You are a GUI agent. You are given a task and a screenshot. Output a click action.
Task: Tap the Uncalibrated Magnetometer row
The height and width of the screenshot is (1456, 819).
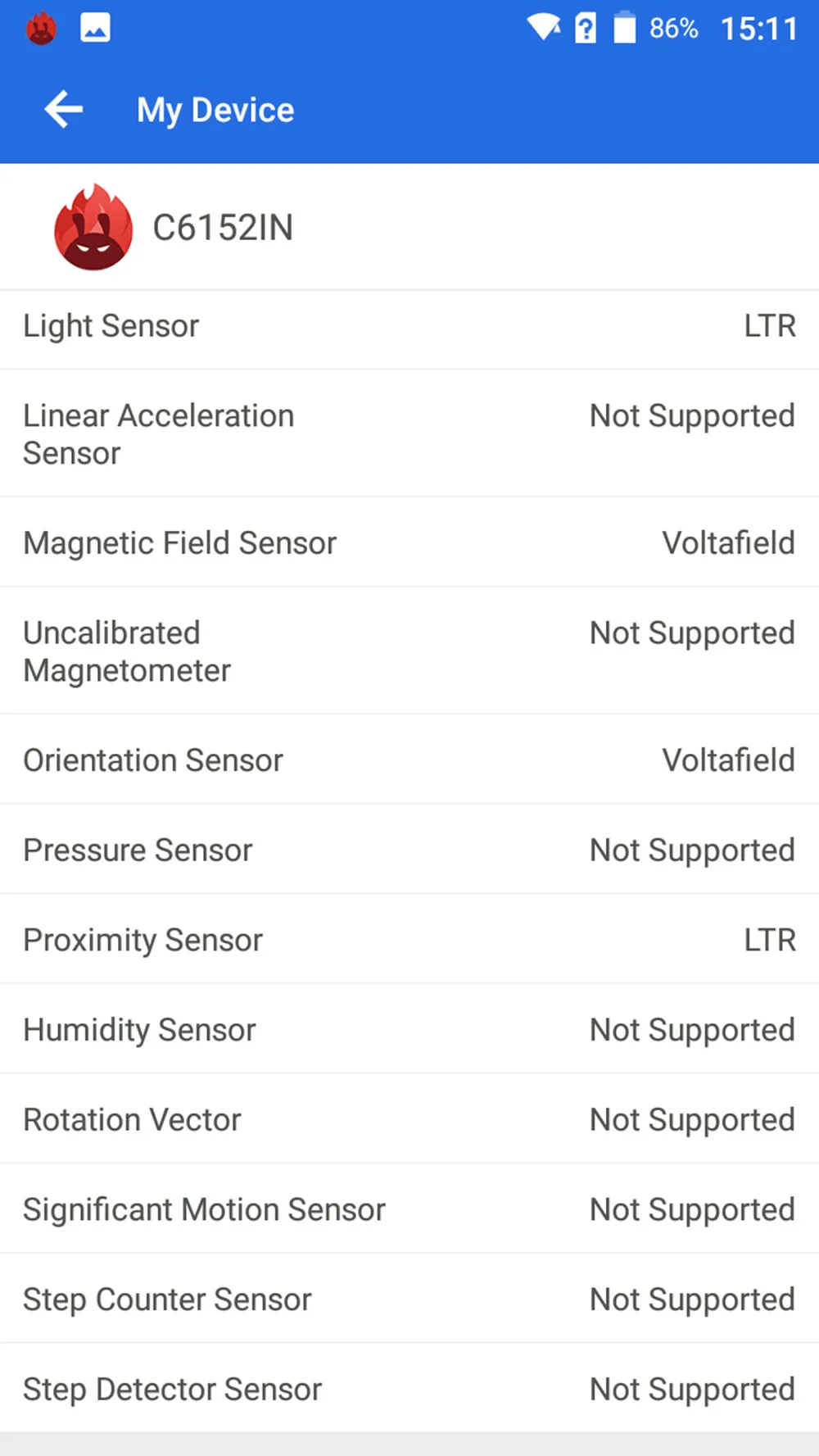[409, 650]
